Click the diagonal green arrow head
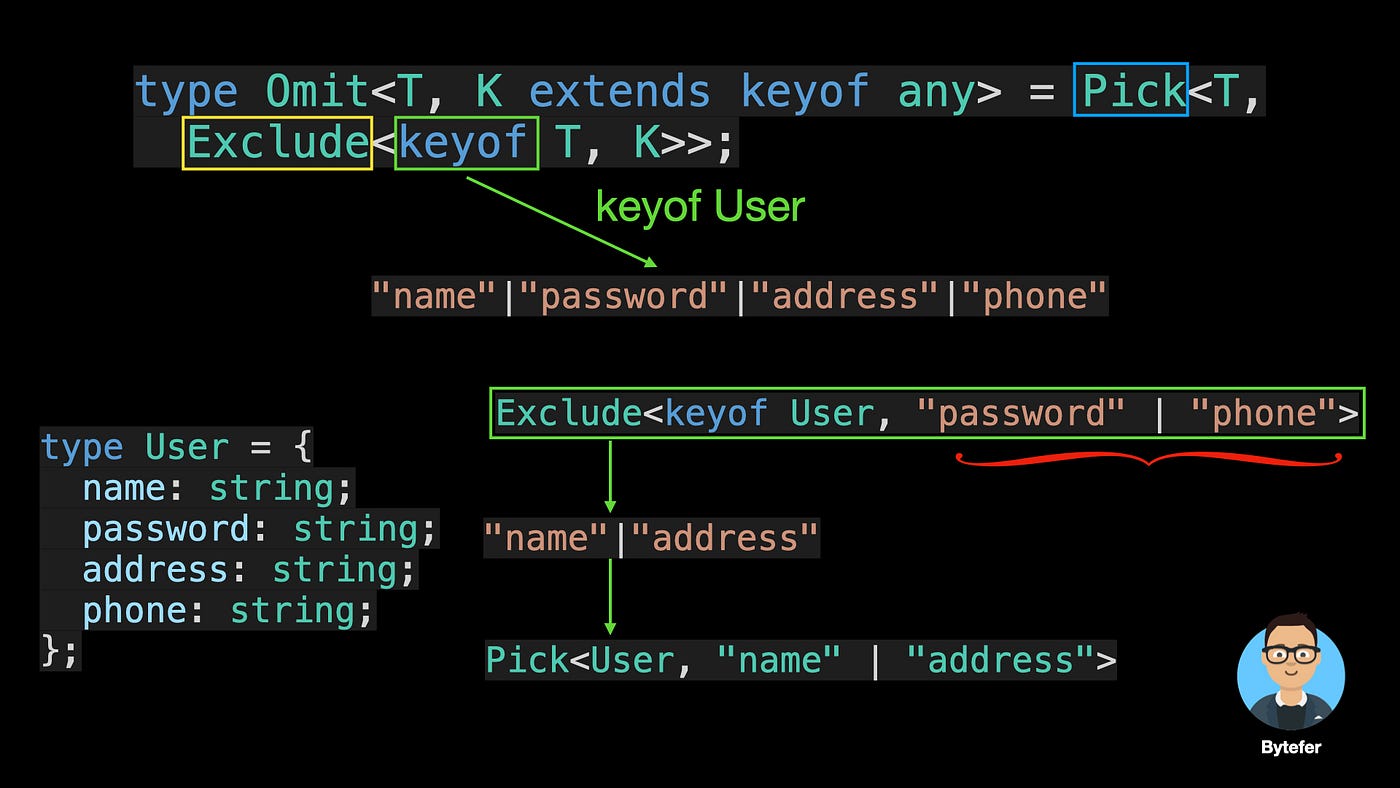Image resolution: width=1400 pixels, height=788 pixels. pos(650,262)
